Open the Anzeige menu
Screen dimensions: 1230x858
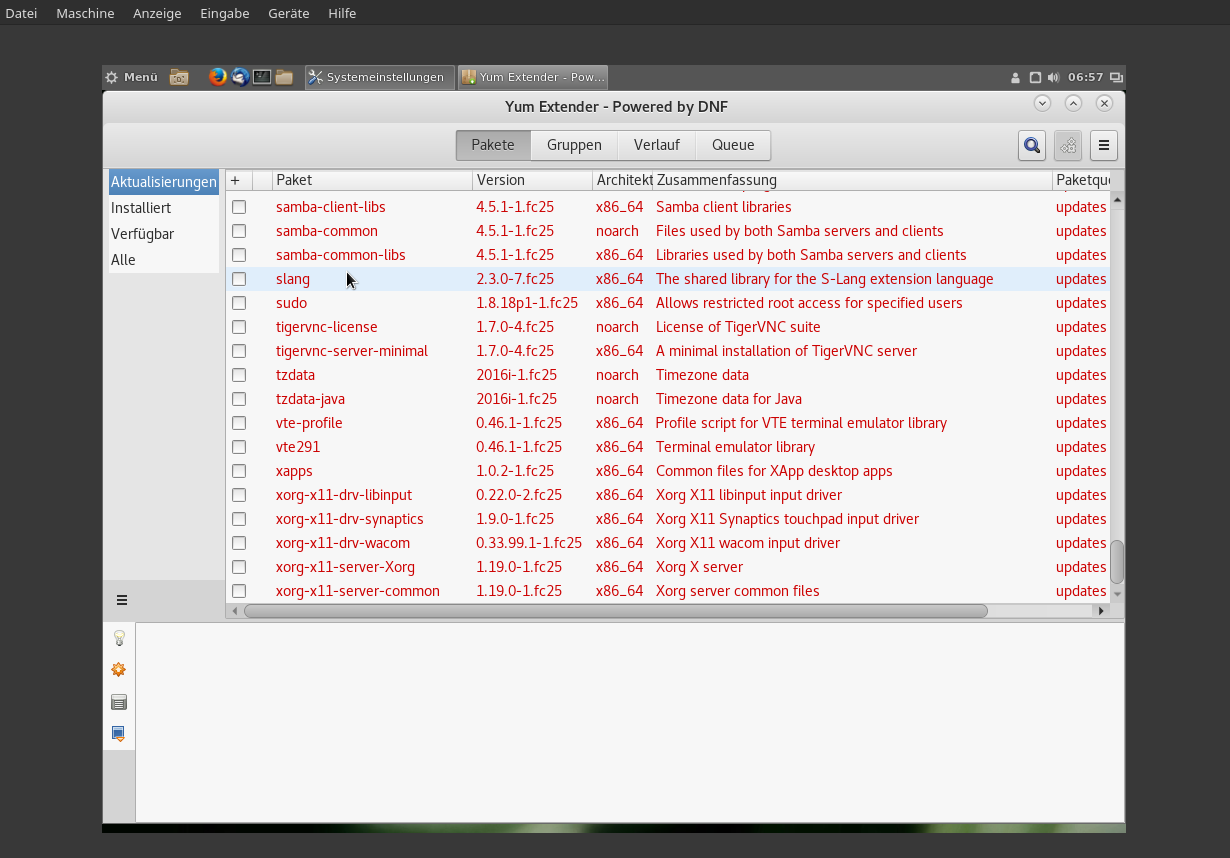(157, 13)
